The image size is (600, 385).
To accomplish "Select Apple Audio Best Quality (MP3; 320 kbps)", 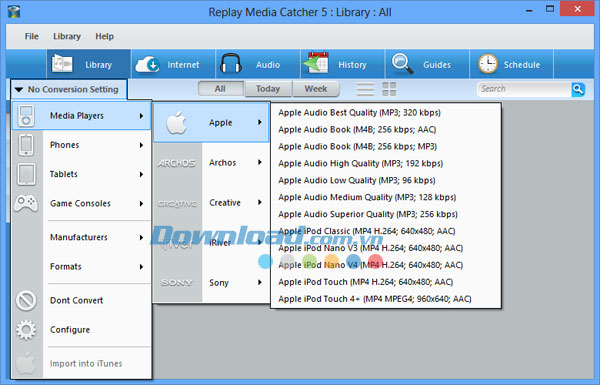I will 386,113.
